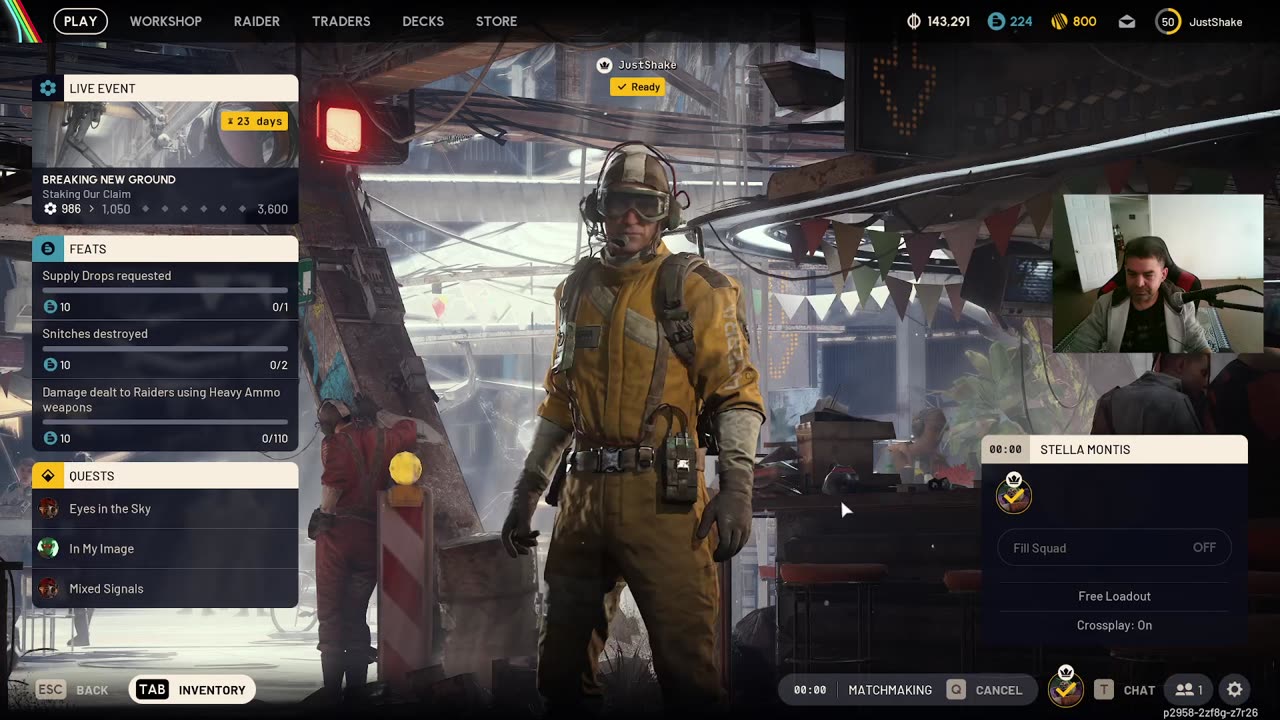This screenshot has height=720, width=1280.
Task: Open the party members icon showing 1
Action: pyautogui.click(x=1188, y=690)
